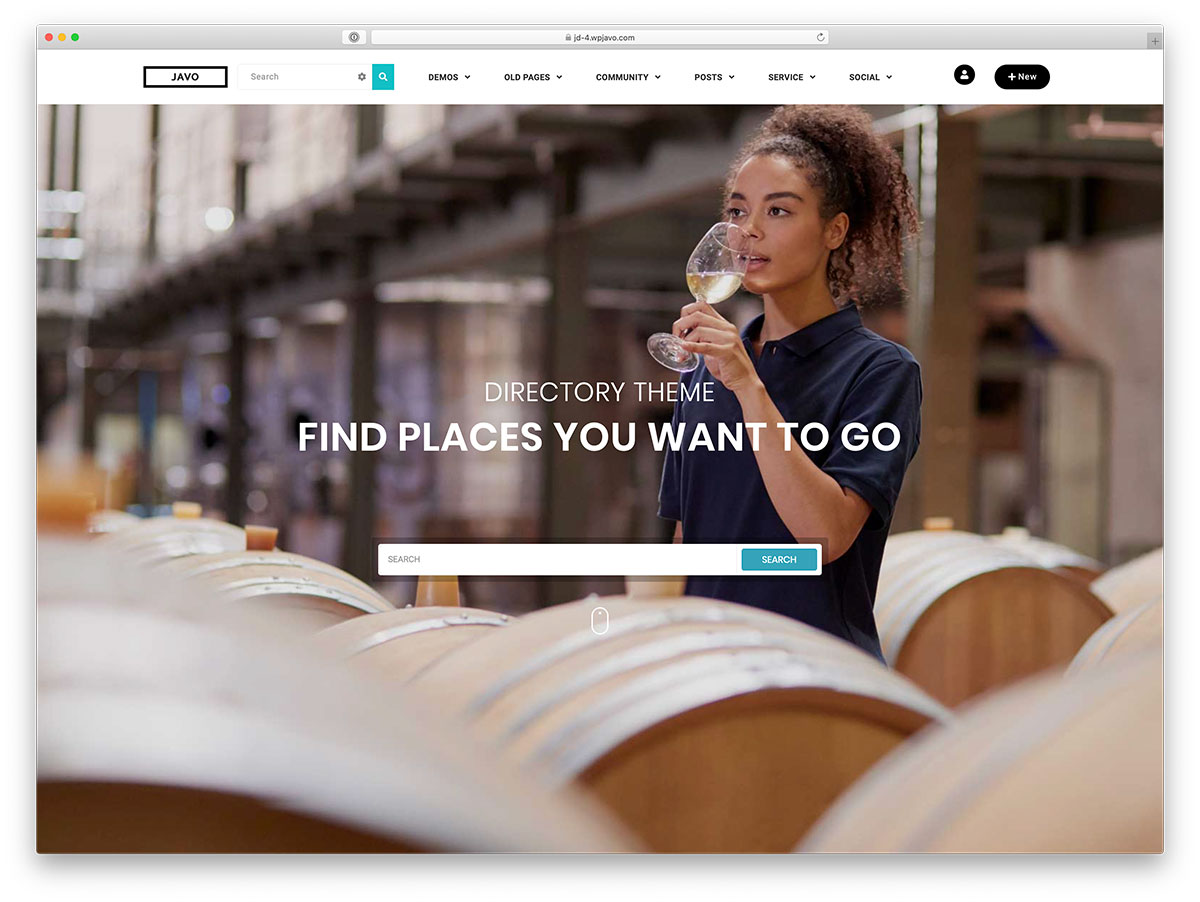The image size is (1200, 902).
Task: Click the green macOS fullscreen window button
Action: [75, 37]
